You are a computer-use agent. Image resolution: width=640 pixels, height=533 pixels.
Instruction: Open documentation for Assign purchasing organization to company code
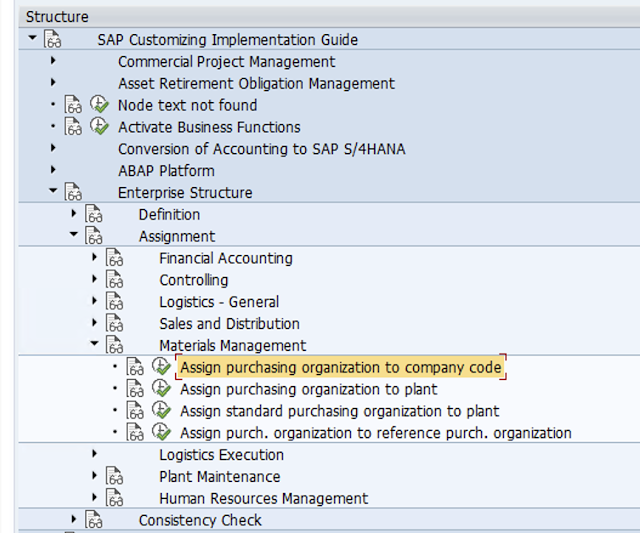135,366
